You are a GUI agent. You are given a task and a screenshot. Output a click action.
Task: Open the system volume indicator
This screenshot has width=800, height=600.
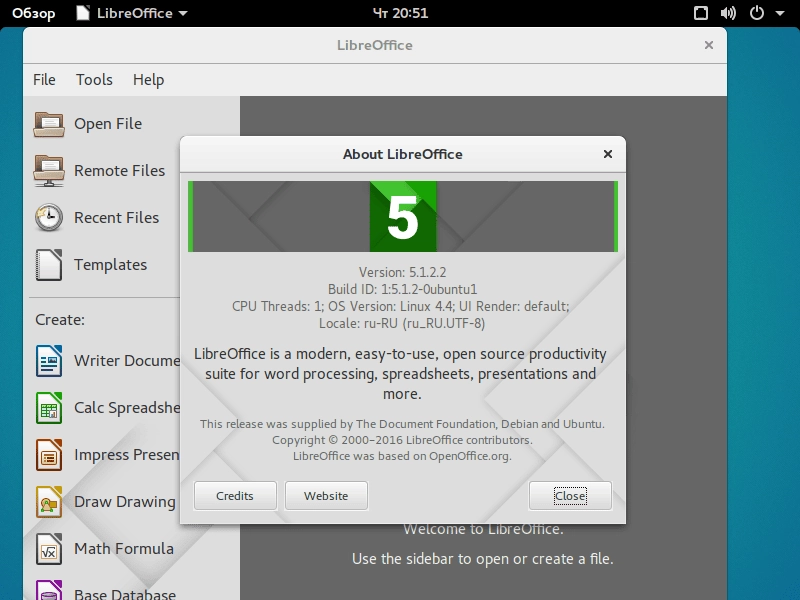(728, 13)
